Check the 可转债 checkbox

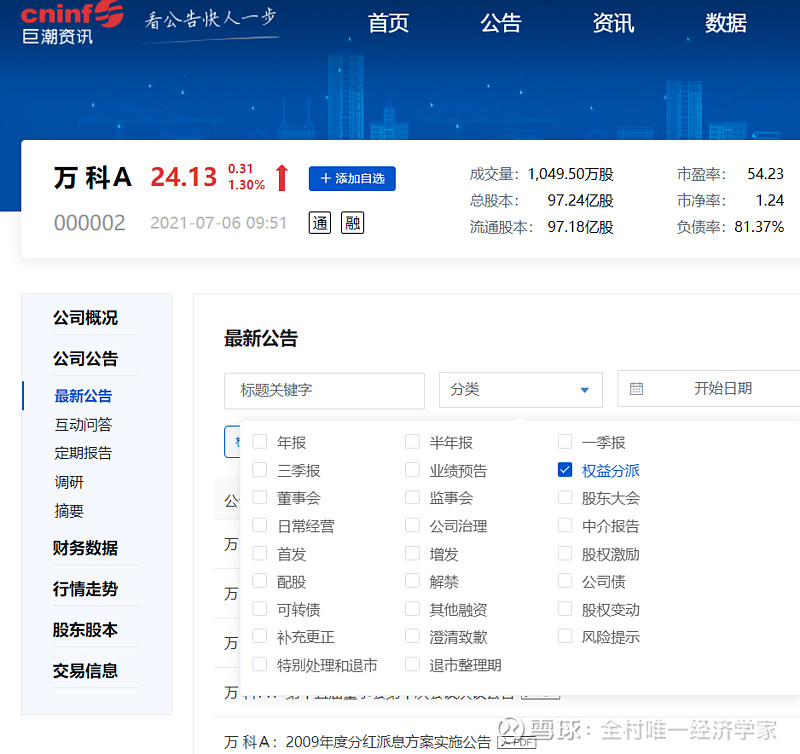click(x=260, y=609)
